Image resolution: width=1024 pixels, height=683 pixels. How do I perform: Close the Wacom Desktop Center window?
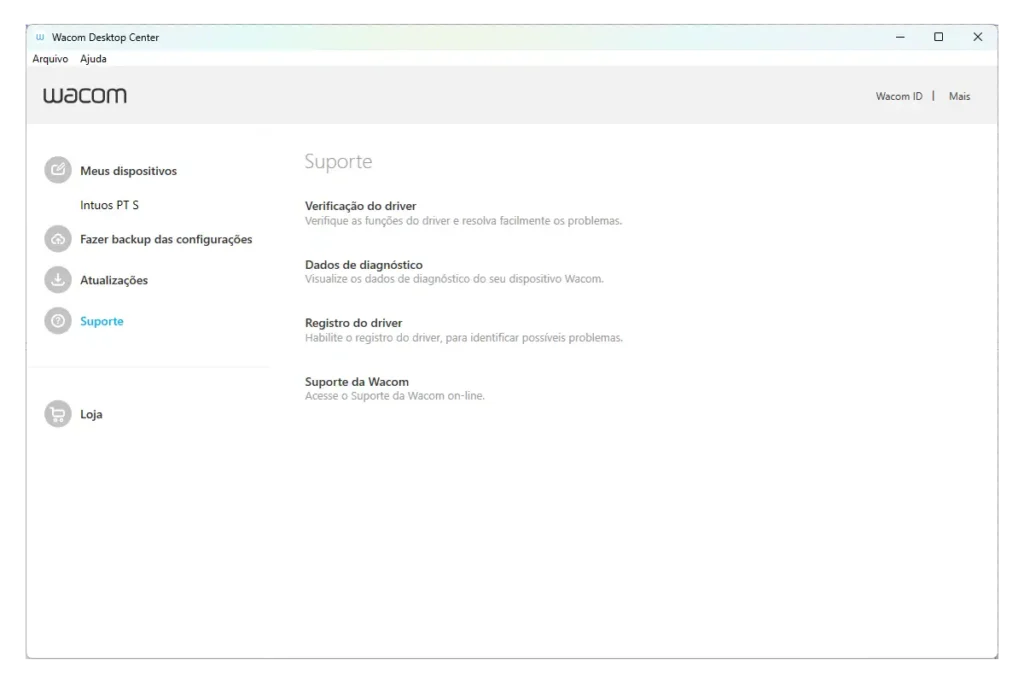pos(978,37)
